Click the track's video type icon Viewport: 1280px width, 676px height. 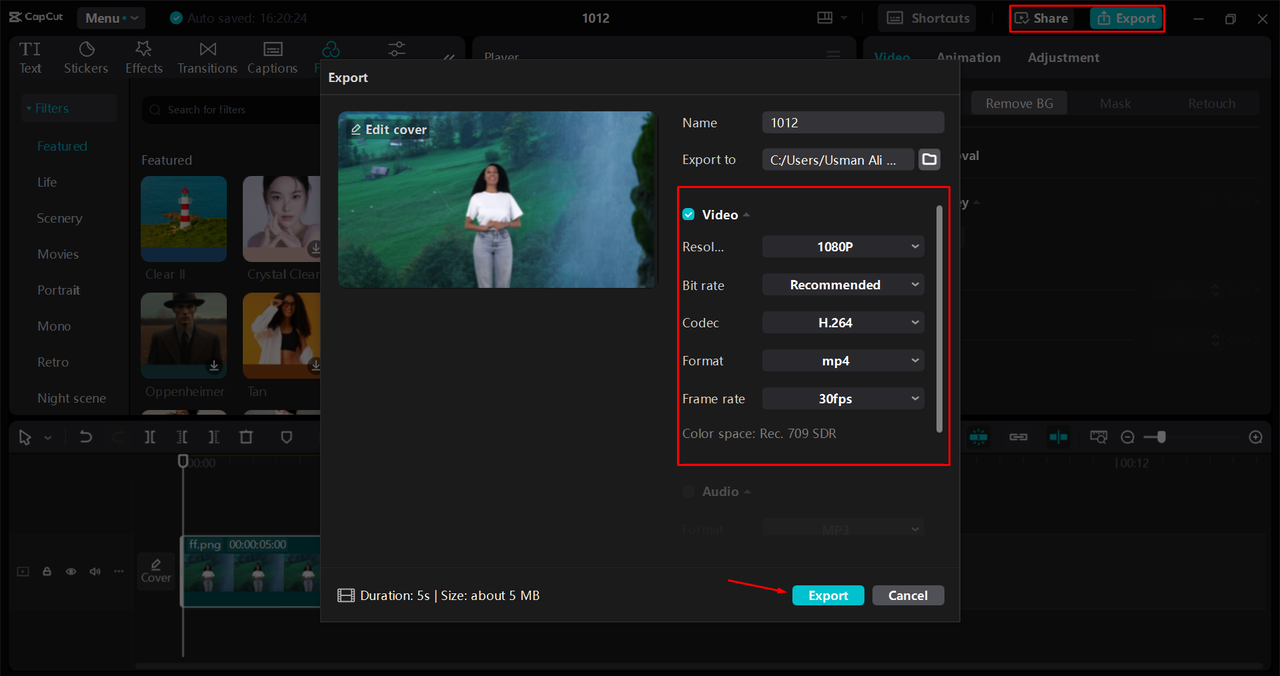(x=23, y=572)
